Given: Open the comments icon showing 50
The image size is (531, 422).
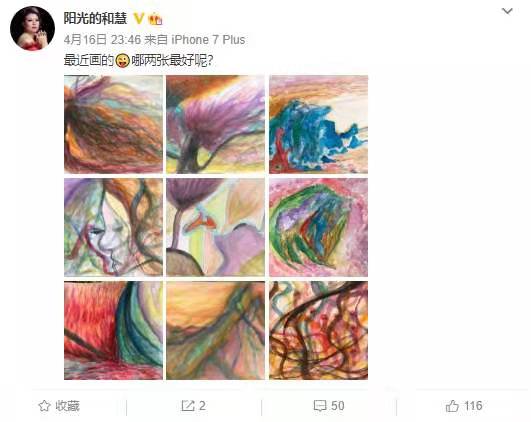Looking at the screenshot, I should click(x=329, y=406).
